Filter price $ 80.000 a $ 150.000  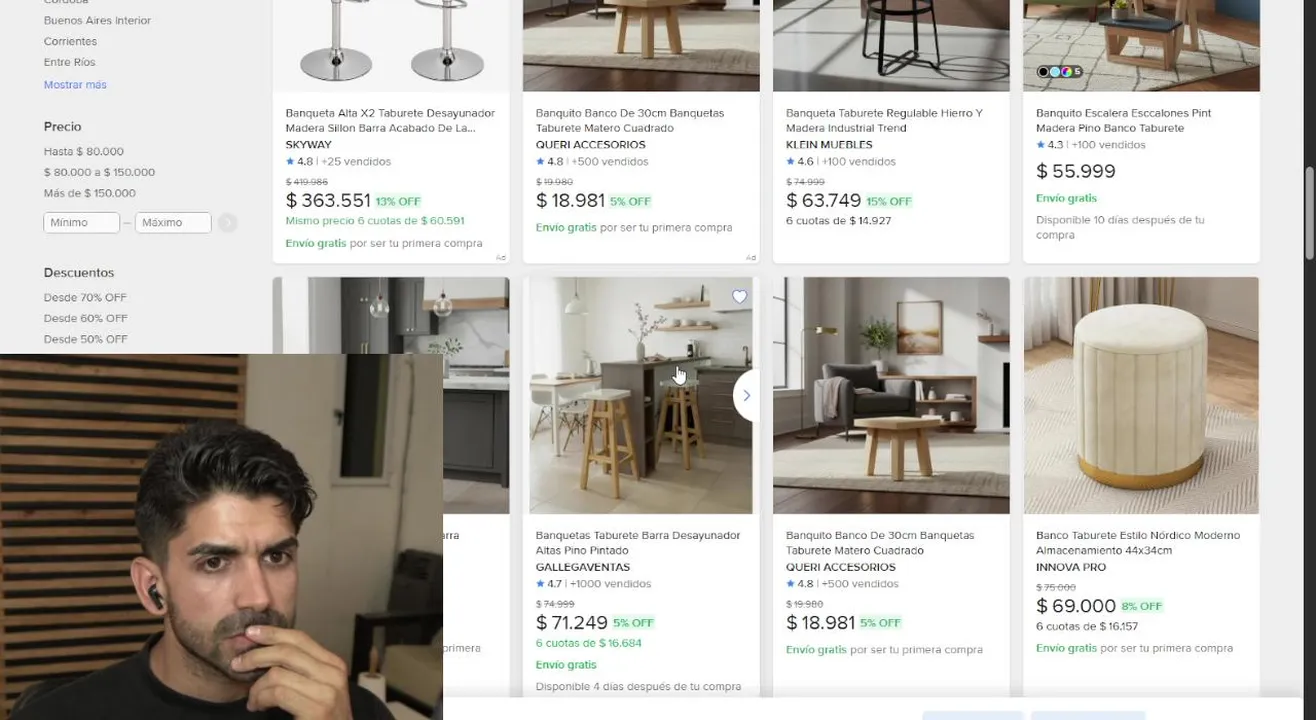pyautogui.click(x=99, y=172)
